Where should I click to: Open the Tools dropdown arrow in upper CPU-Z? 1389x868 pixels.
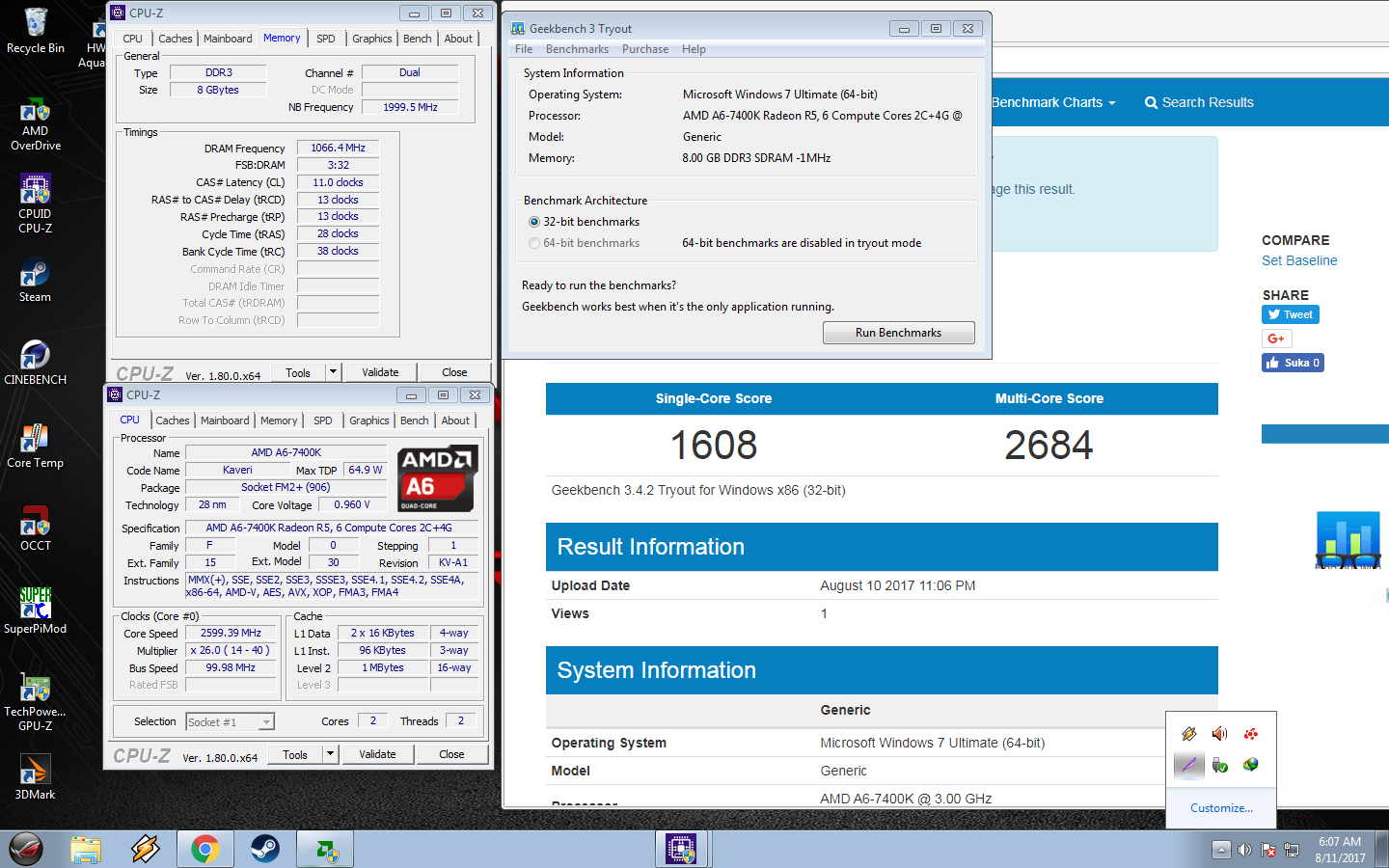coord(333,372)
